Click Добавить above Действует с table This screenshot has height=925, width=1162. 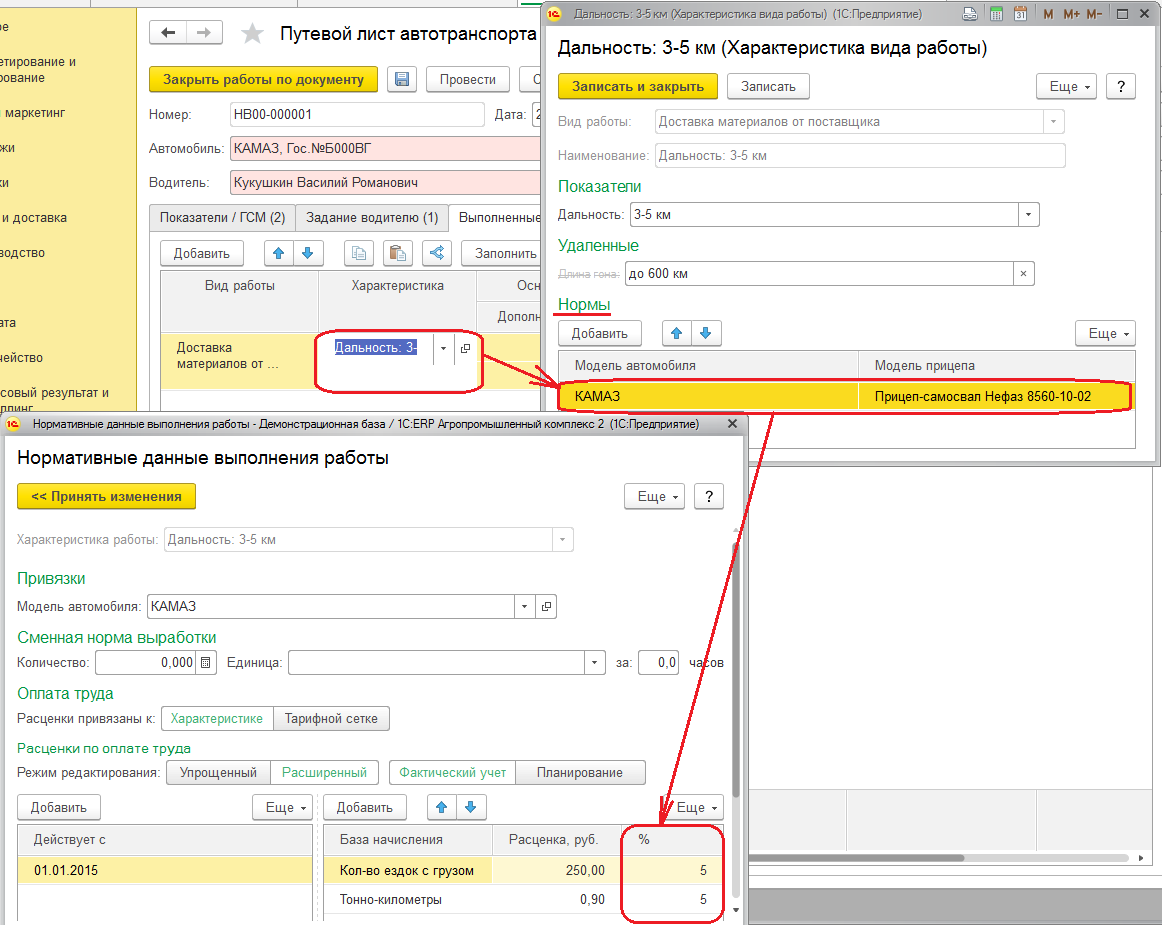click(59, 808)
